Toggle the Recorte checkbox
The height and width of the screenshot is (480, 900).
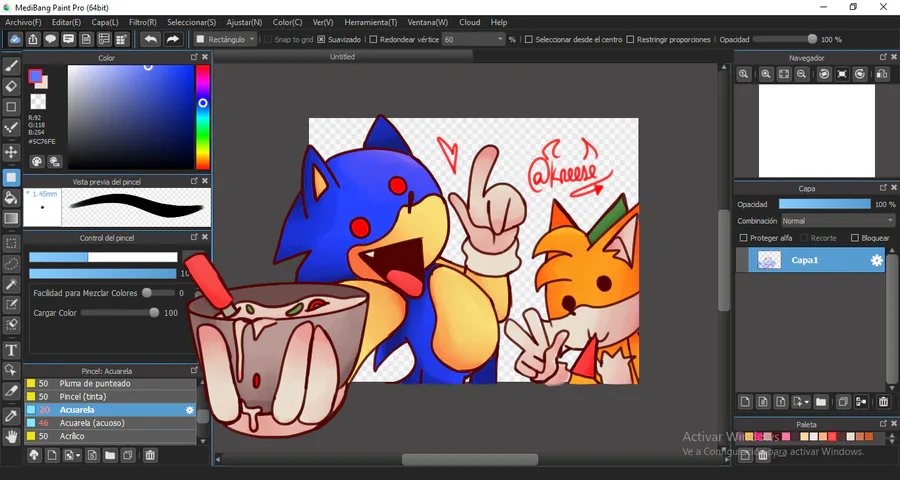pos(804,238)
